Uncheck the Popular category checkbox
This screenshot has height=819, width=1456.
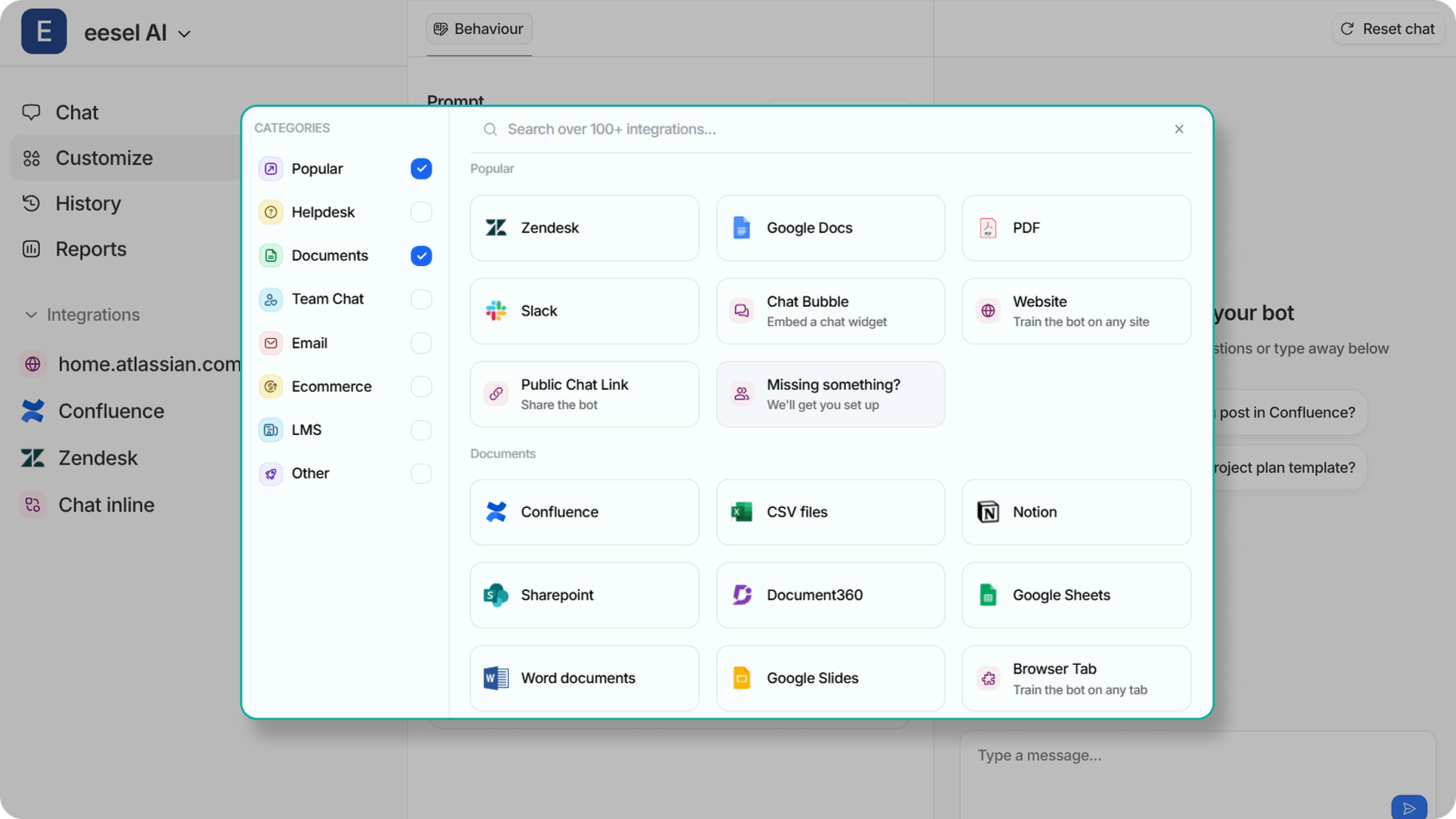click(x=421, y=169)
